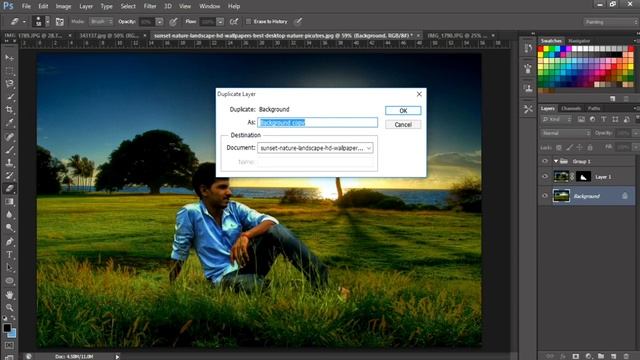Screen dimensions: 640x360
Task: Select the Dodge tool
Action: coord(9,227)
